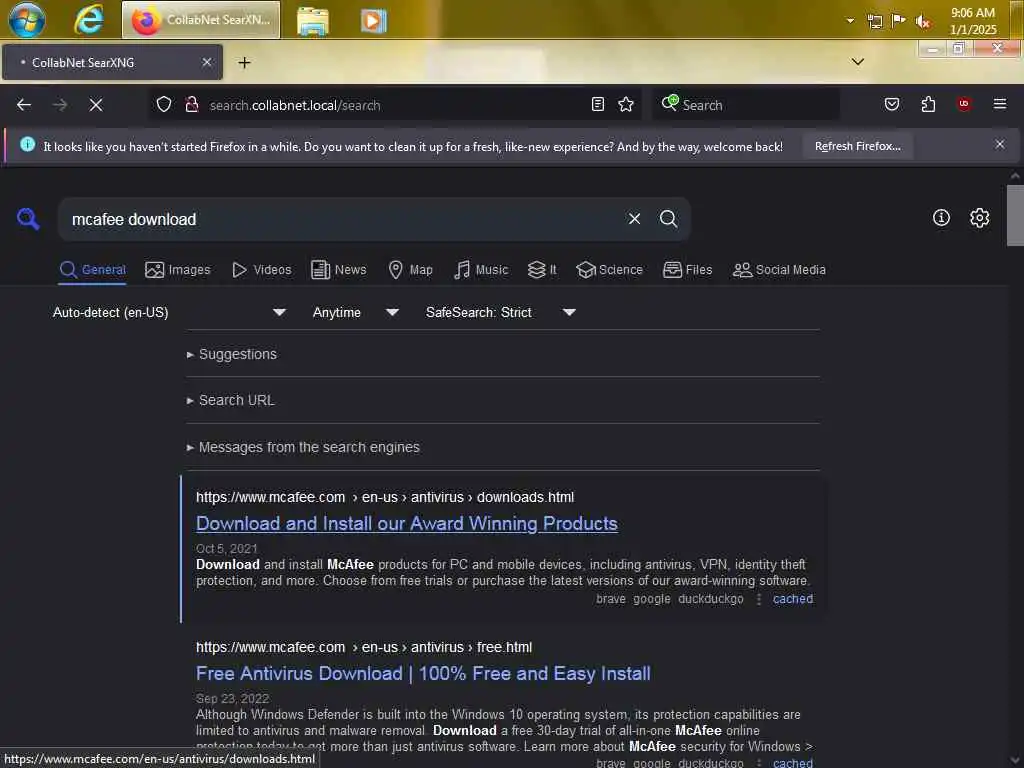Viewport: 1024px width, 768px height.
Task: Open the list all tabs chevron
Action: point(857,62)
